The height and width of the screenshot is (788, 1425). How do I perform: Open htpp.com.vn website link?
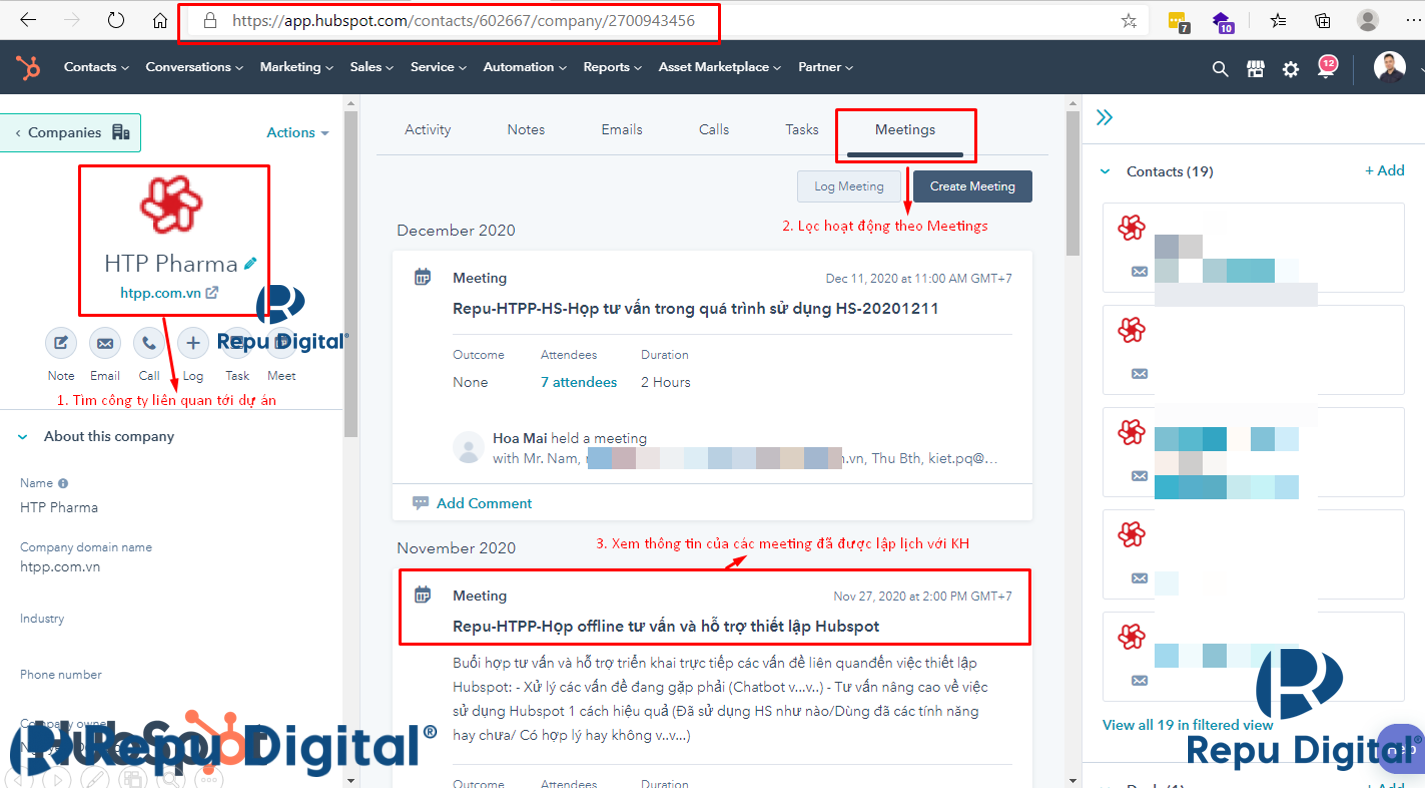[x=169, y=293]
